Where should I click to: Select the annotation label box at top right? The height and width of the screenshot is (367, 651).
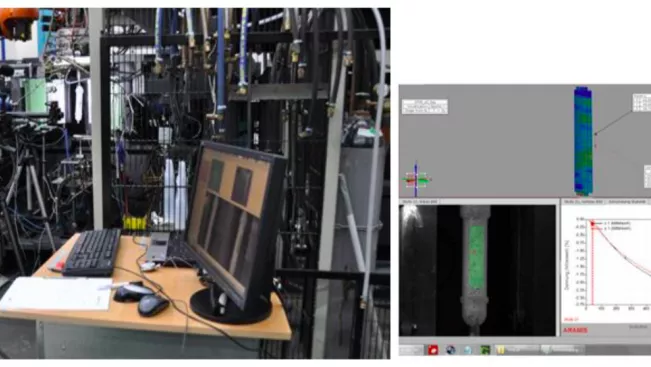click(x=642, y=103)
